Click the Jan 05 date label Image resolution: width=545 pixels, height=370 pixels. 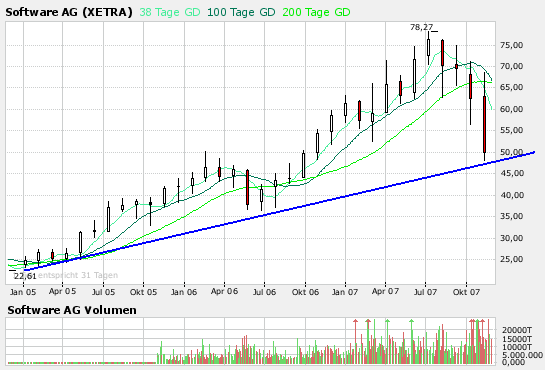click(23, 292)
